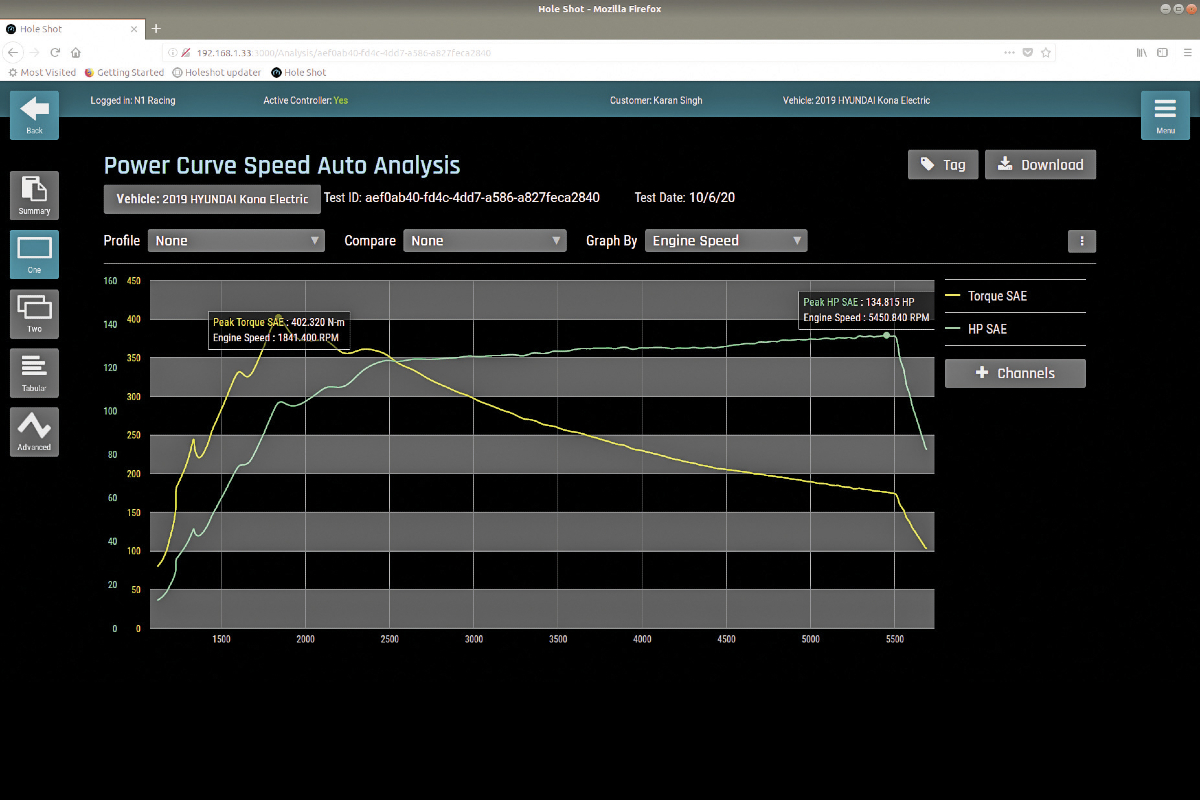Screen dimensions: 1200x800
Task: Expand the Profile dropdown
Action: pyautogui.click(x=236, y=241)
